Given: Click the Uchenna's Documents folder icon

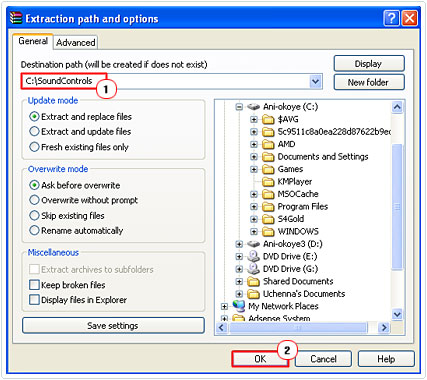Looking at the screenshot, I should [253, 294].
